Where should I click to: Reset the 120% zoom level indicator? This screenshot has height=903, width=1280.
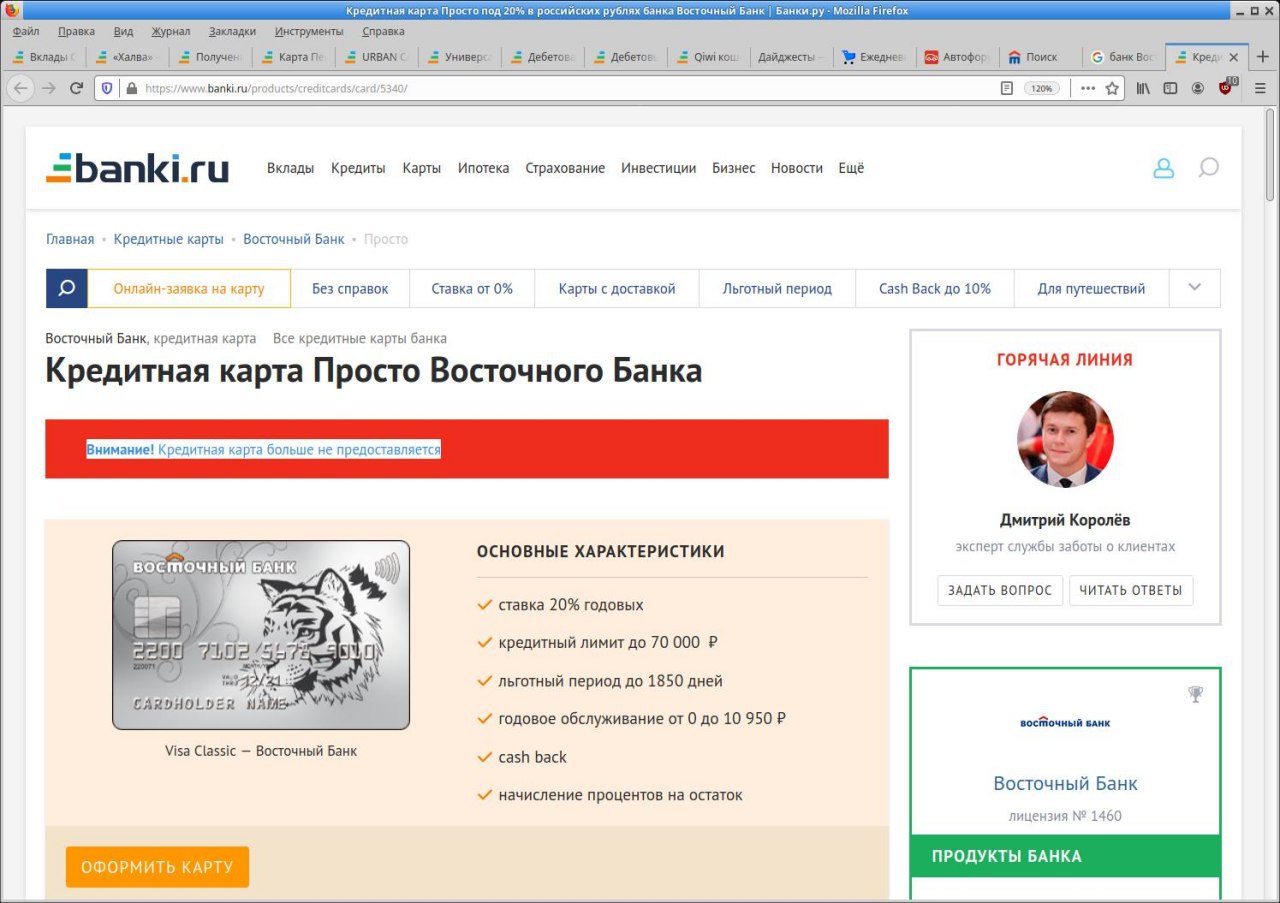click(1041, 88)
